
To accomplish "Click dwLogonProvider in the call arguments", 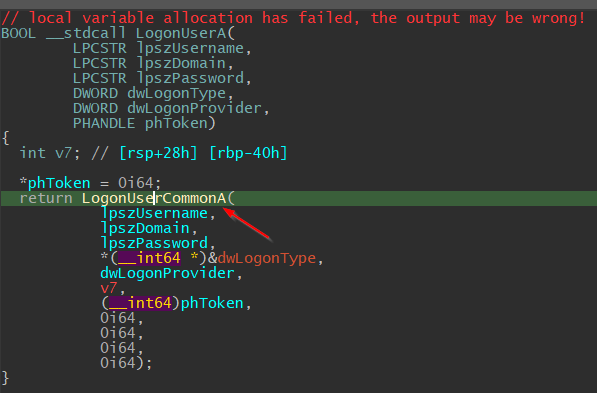I will pyautogui.click(x=168, y=273).
